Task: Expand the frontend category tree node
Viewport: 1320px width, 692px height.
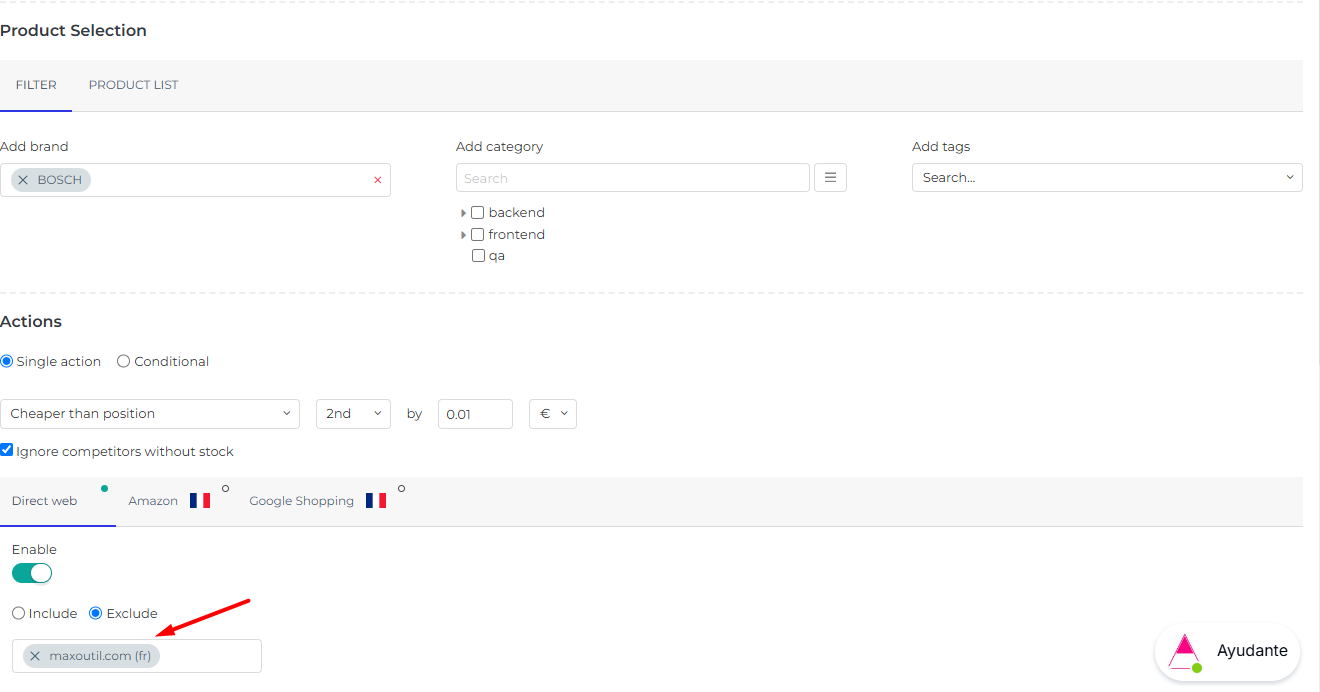Action: [x=463, y=235]
